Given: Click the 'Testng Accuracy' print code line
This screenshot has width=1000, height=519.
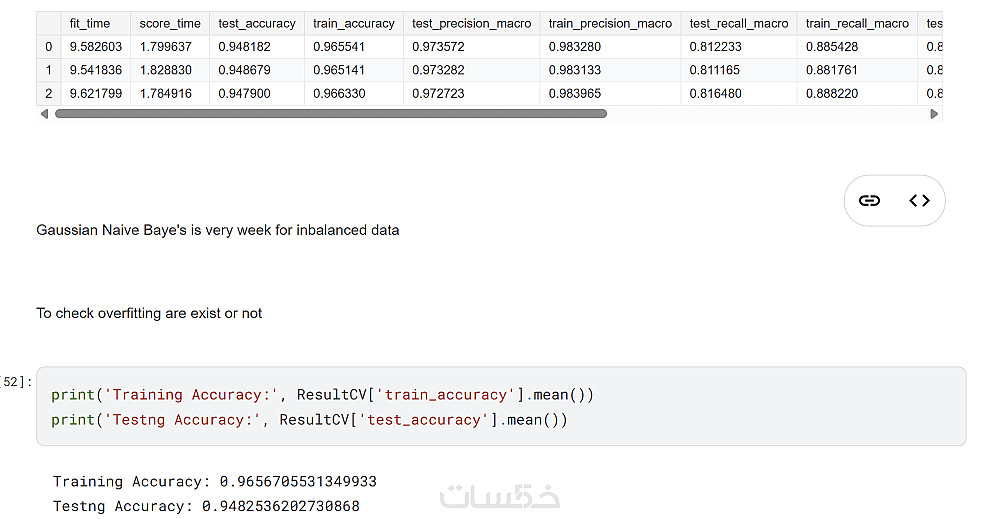Looking at the screenshot, I should 309,420.
